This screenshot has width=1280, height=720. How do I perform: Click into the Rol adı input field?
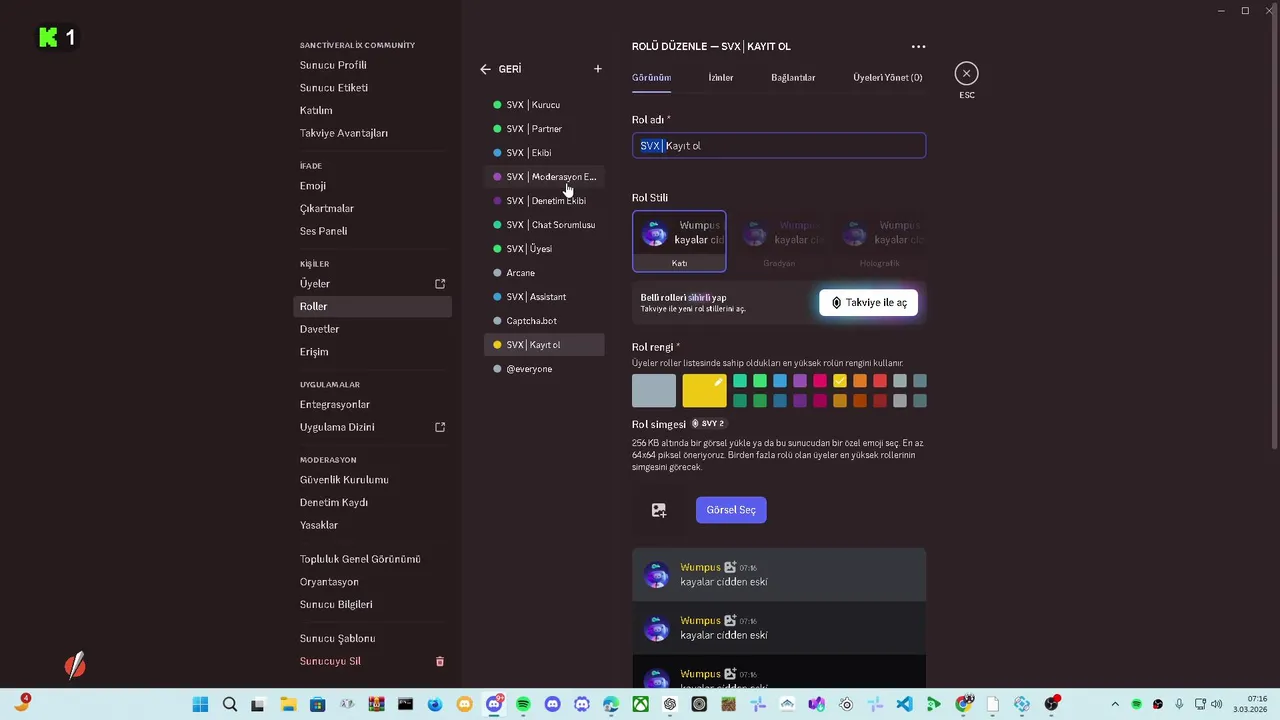point(779,146)
